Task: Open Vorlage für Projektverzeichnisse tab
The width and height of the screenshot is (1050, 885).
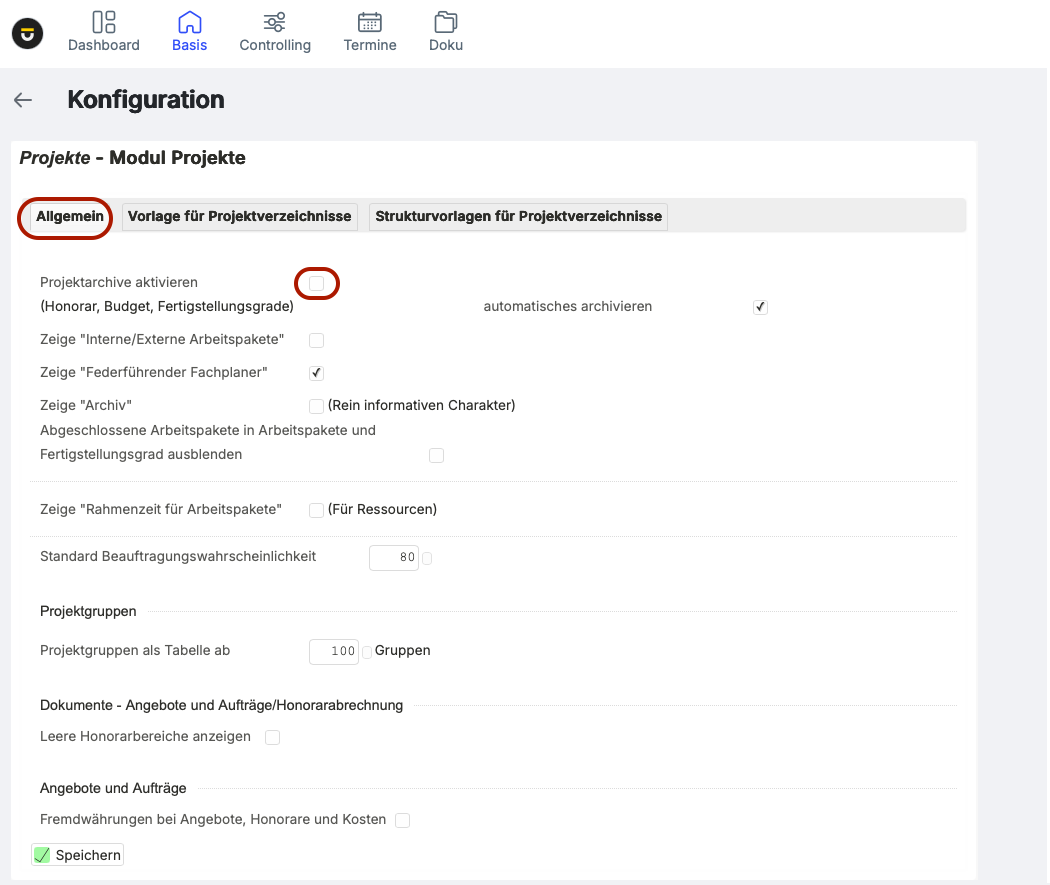Action: tap(240, 216)
